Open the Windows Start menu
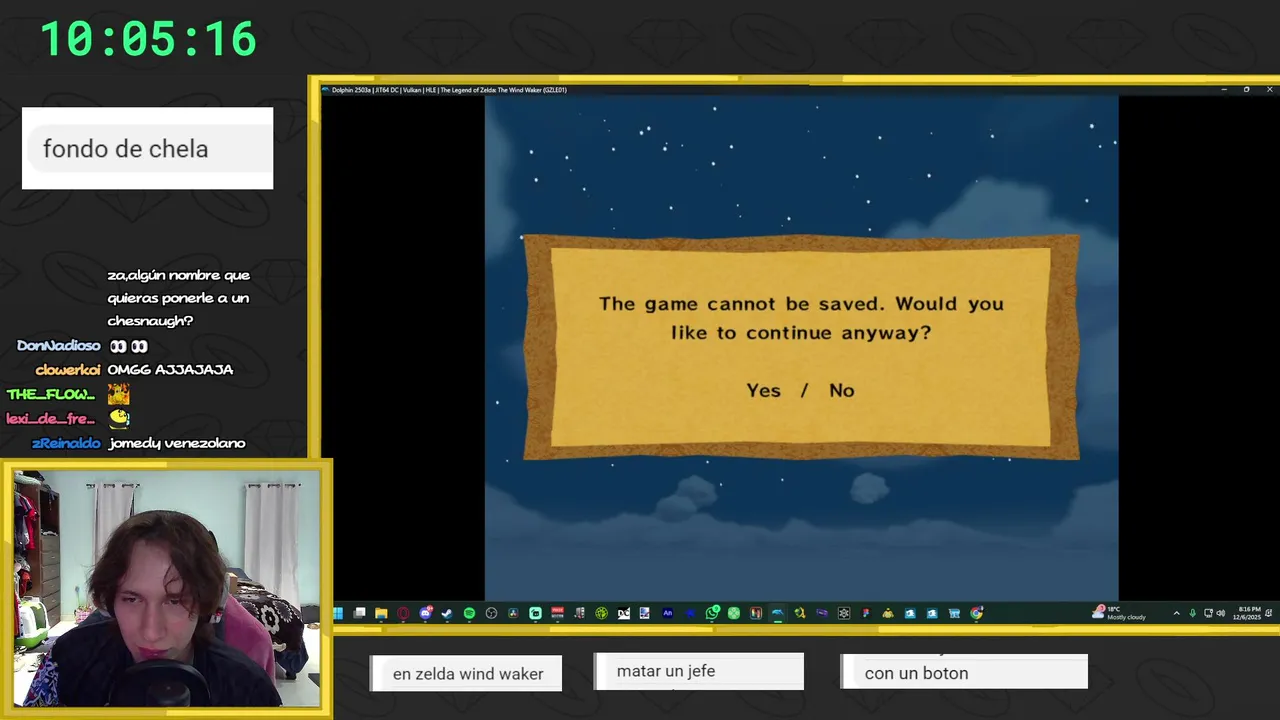1280x720 pixels. point(337,613)
